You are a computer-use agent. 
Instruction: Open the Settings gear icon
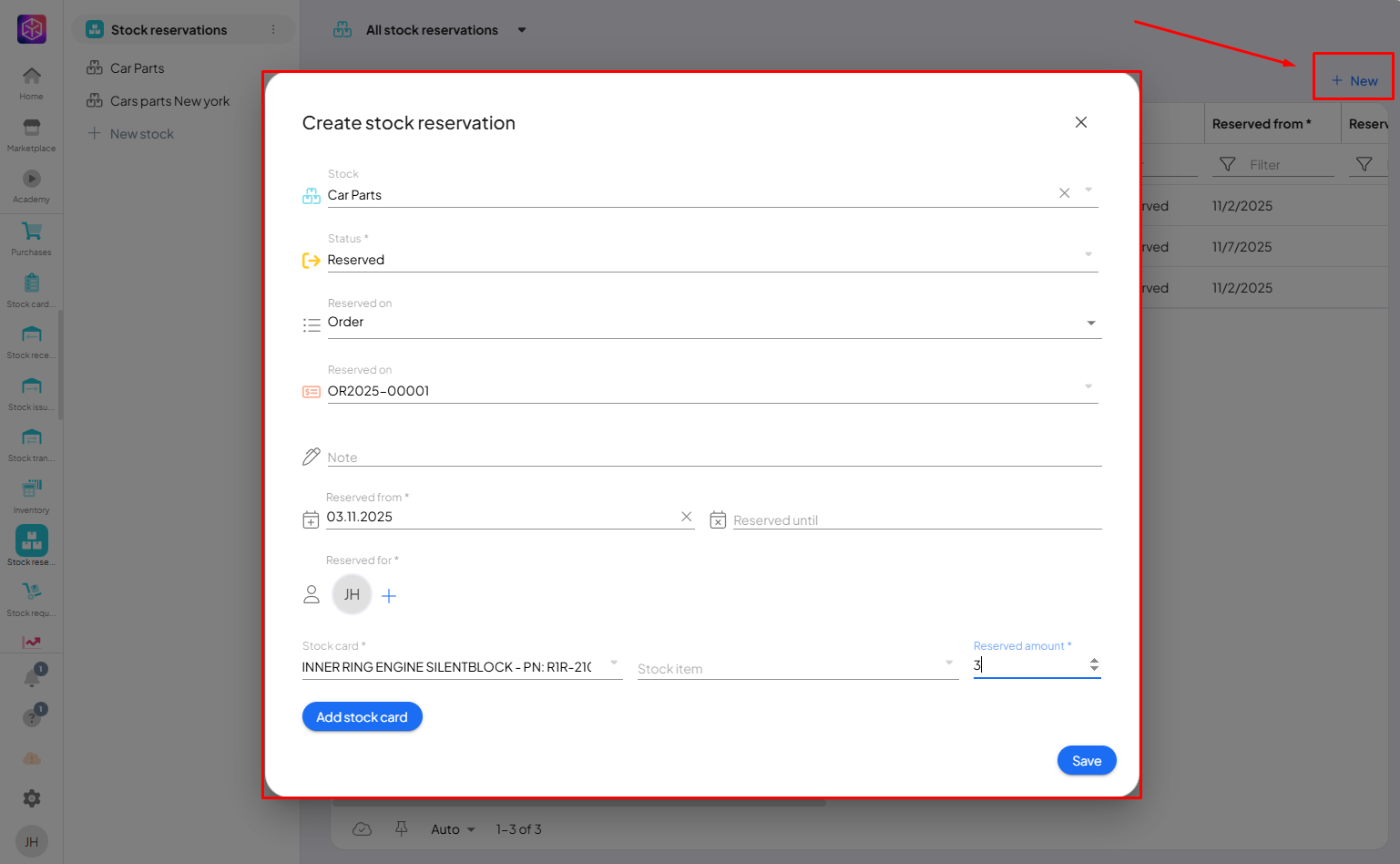[32, 798]
